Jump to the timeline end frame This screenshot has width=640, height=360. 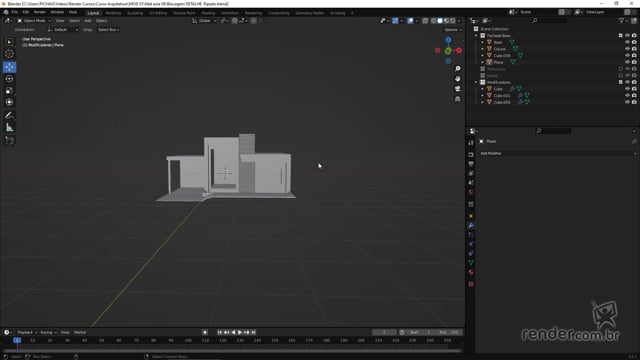253,332
